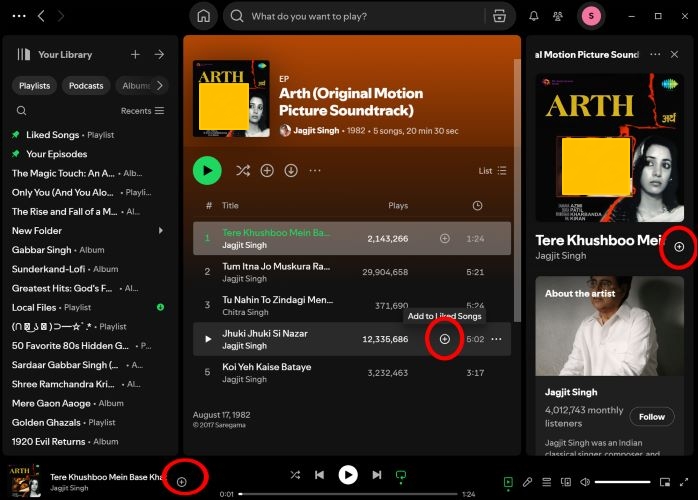Open the user profile avatar
698x500 pixels.
click(591, 16)
